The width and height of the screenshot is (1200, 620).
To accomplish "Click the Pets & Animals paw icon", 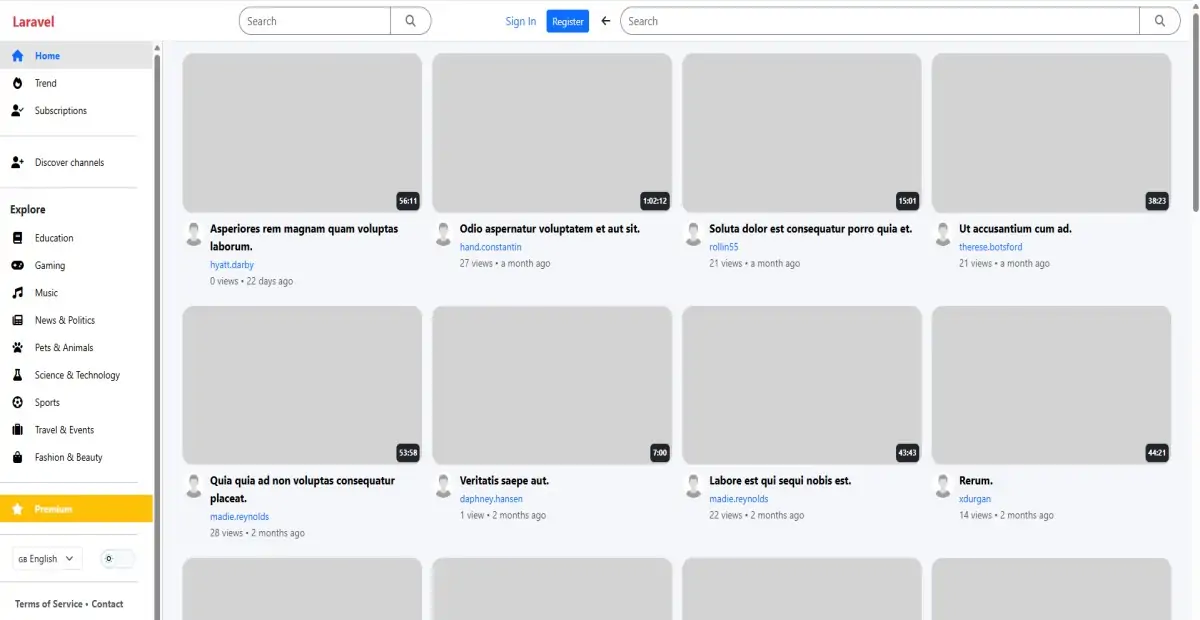I will [17, 348].
